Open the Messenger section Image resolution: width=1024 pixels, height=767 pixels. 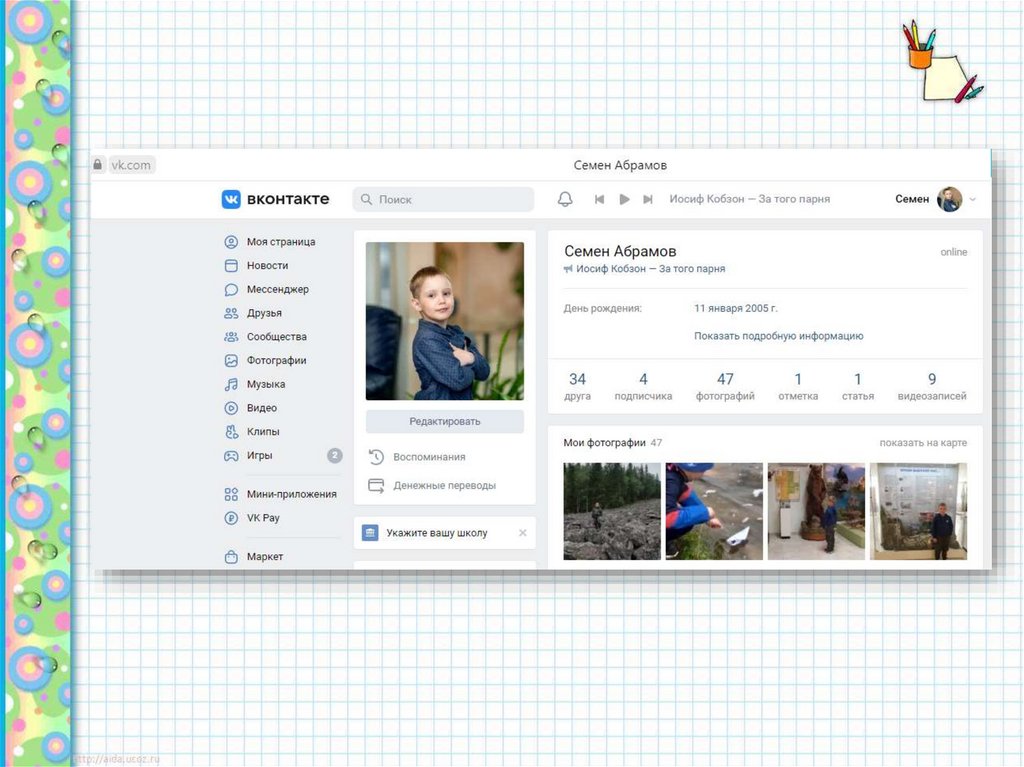click(x=277, y=289)
